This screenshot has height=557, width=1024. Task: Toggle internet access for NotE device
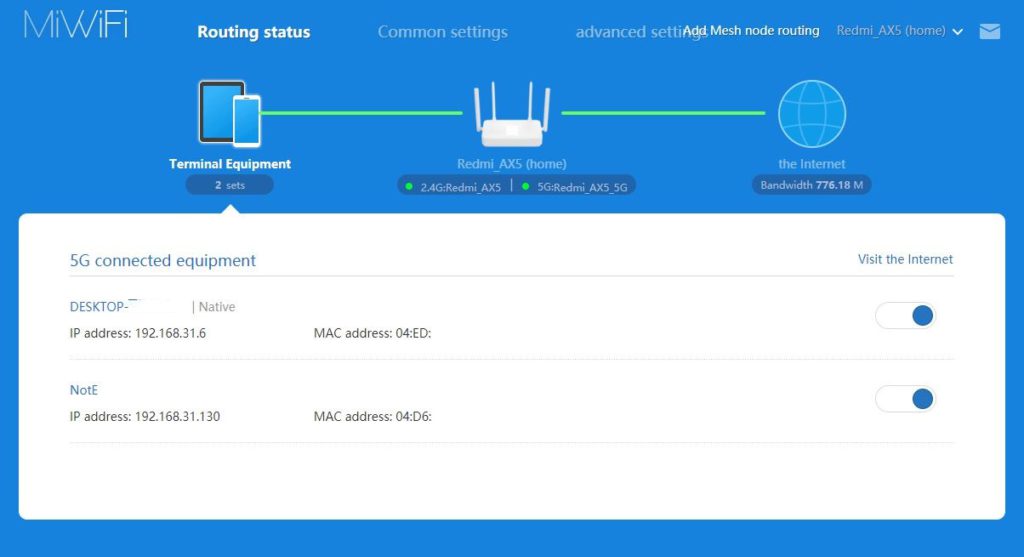click(905, 399)
